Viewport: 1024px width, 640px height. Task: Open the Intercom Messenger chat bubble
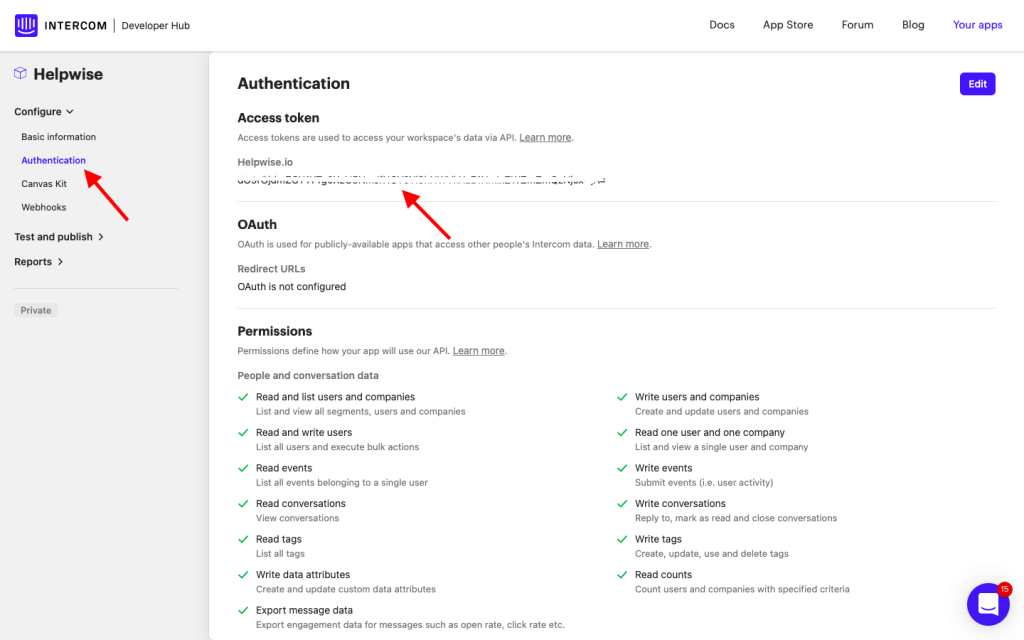987,604
